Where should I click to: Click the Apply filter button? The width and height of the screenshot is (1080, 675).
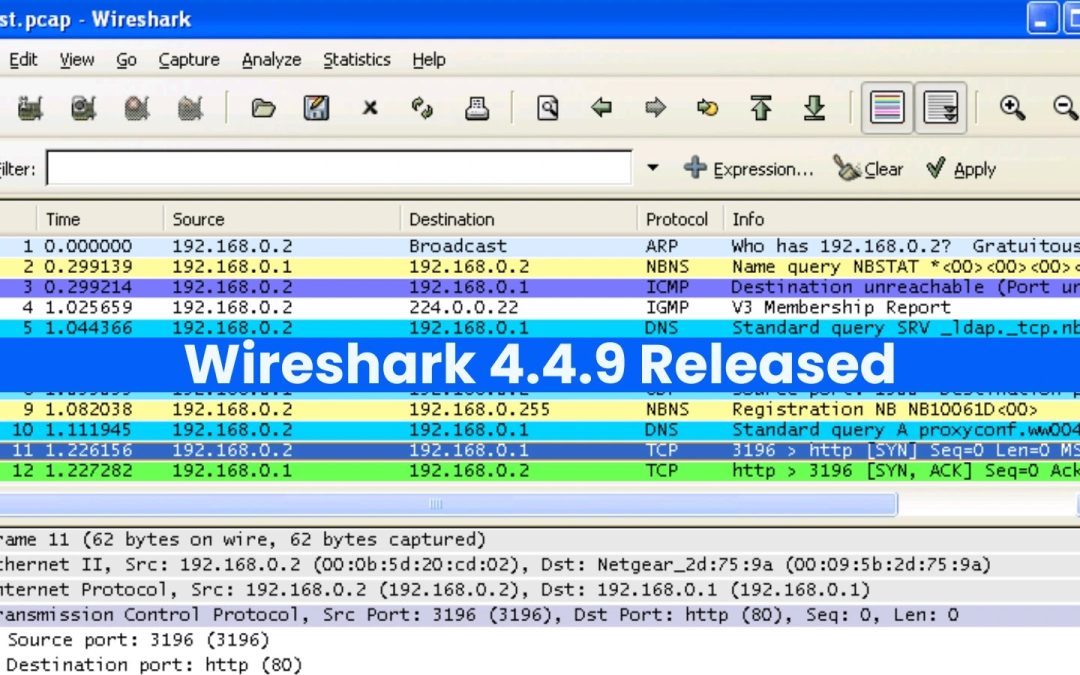pos(962,169)
